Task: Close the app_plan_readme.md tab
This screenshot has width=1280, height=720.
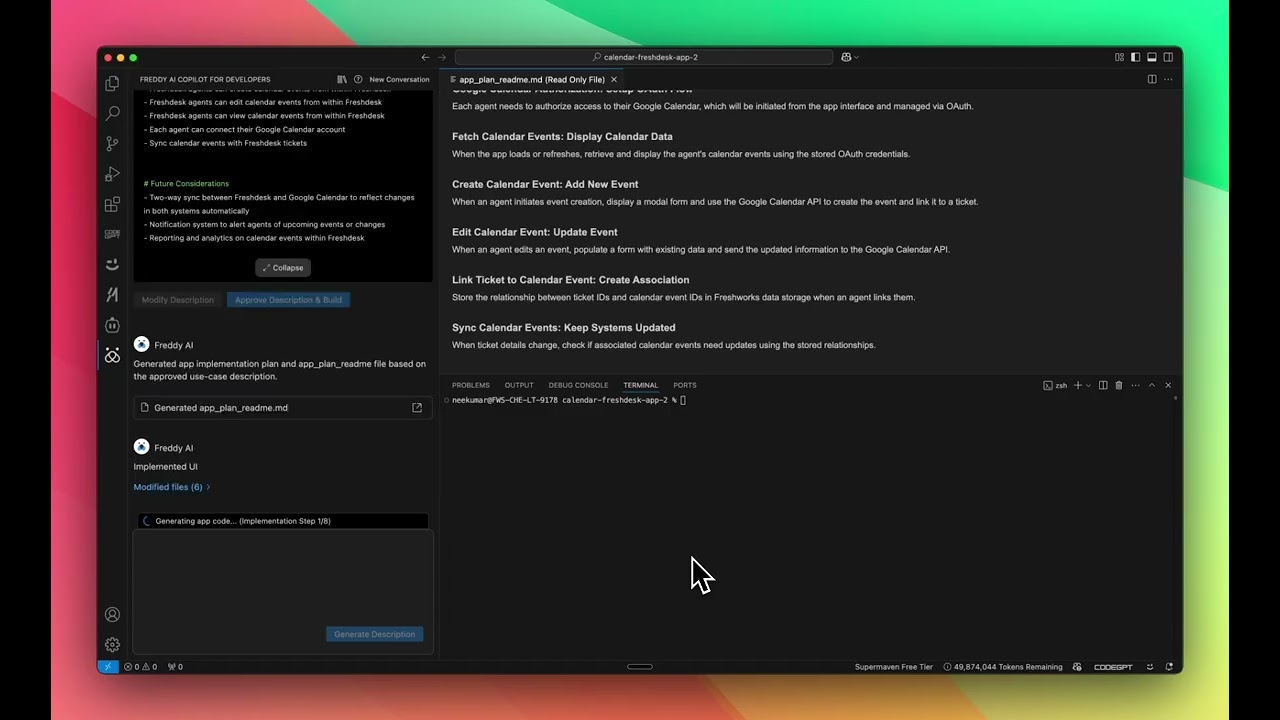Action: point(614,79)
